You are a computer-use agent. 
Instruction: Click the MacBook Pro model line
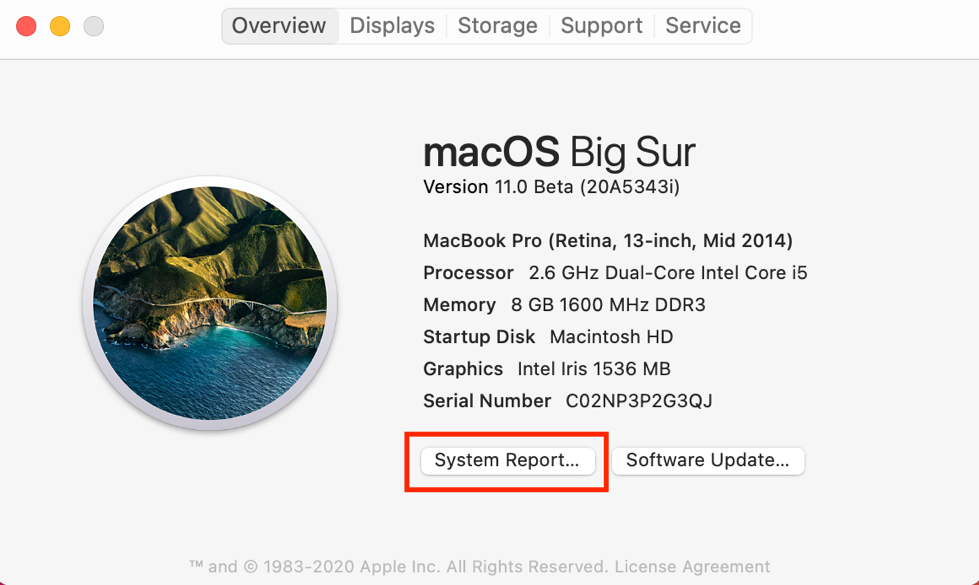pyautogui.click(x=608, y=241)
